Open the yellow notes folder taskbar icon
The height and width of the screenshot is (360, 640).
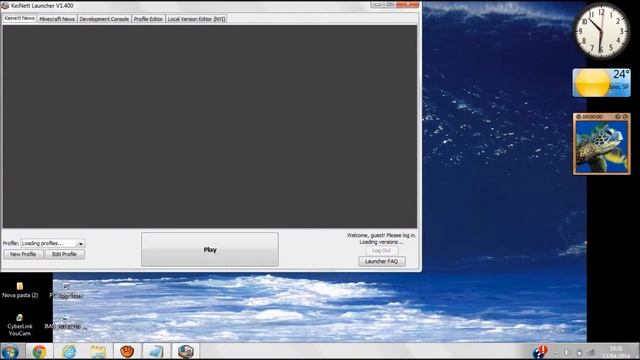coord(98,352)
